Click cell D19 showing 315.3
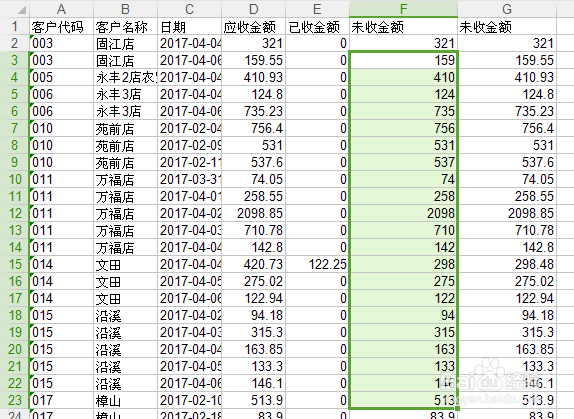Image resolution: width=574 pixels, height=419 pixels. [253, 332]
